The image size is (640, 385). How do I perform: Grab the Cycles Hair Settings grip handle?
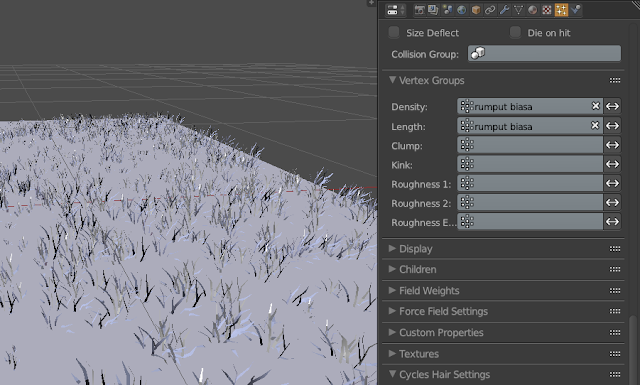(x=615, y=374)
